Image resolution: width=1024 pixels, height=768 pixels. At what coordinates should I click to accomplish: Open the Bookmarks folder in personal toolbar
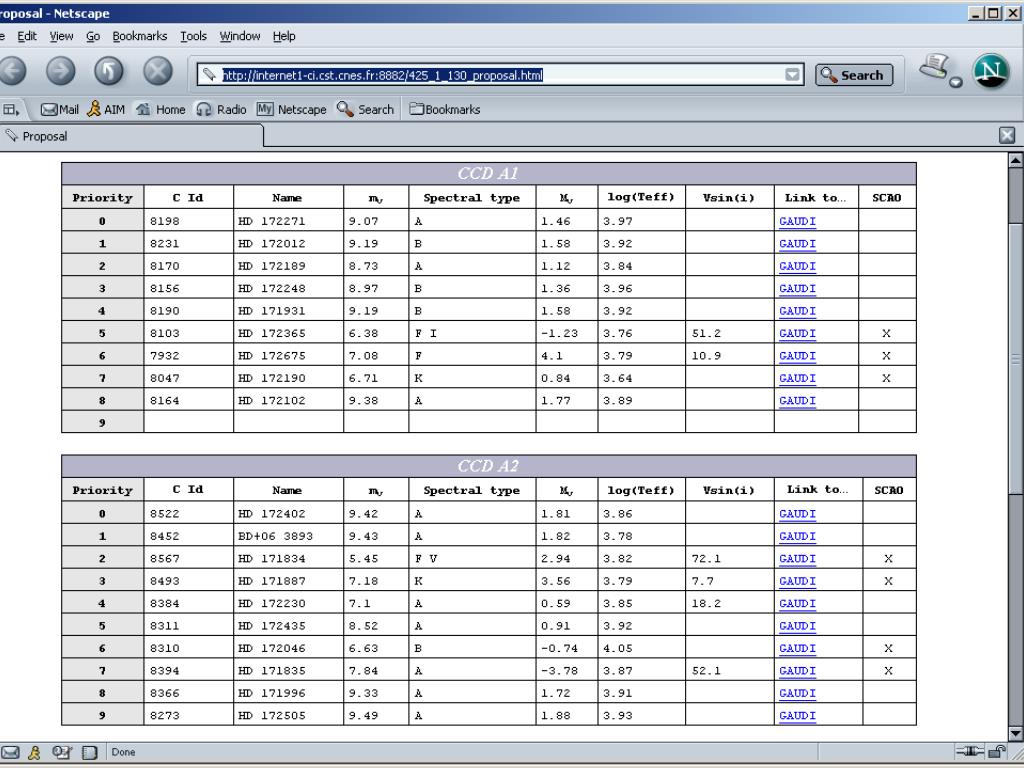445,110
